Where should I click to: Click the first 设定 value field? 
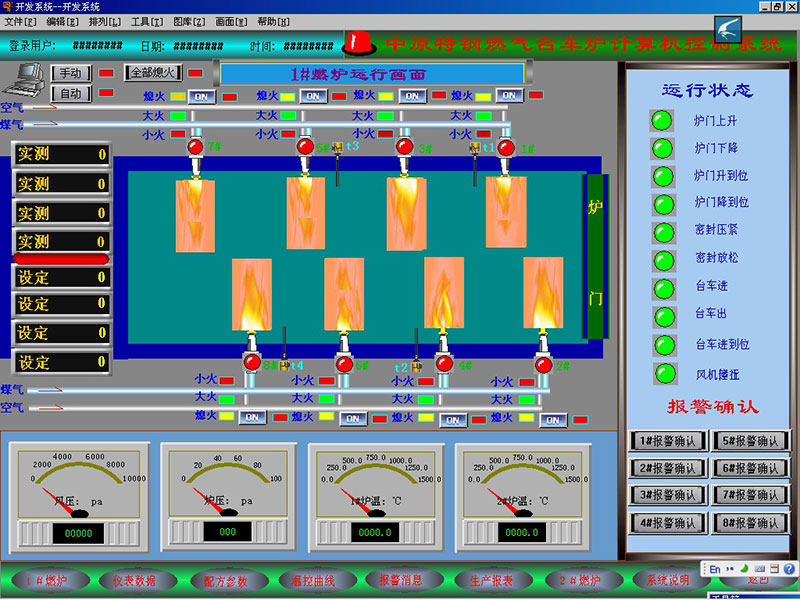pyautogui.click(x=60, y=277)
